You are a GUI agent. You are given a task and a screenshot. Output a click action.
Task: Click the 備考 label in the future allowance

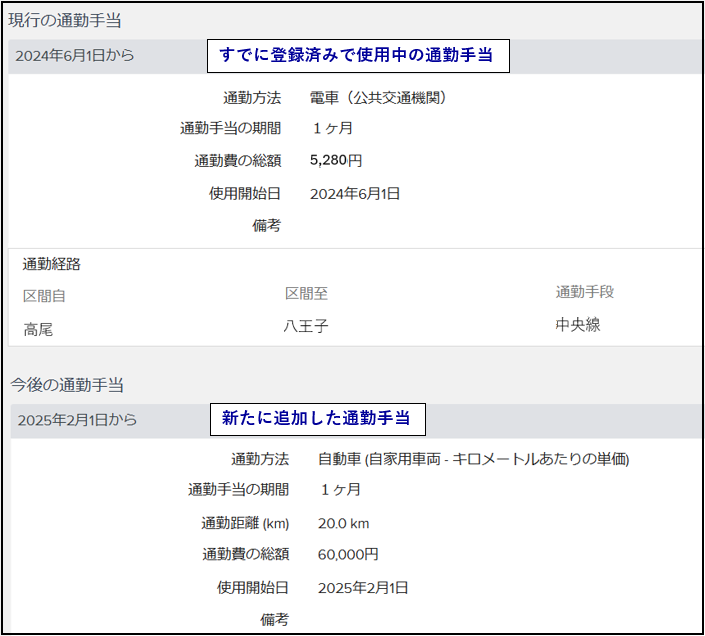pyautogui.click(x=275, y=620)
